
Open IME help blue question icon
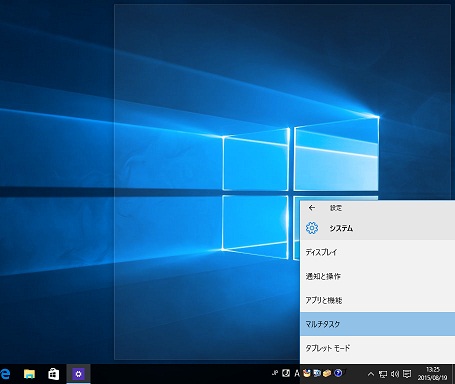pyautogui.click(x=338, y=373)
